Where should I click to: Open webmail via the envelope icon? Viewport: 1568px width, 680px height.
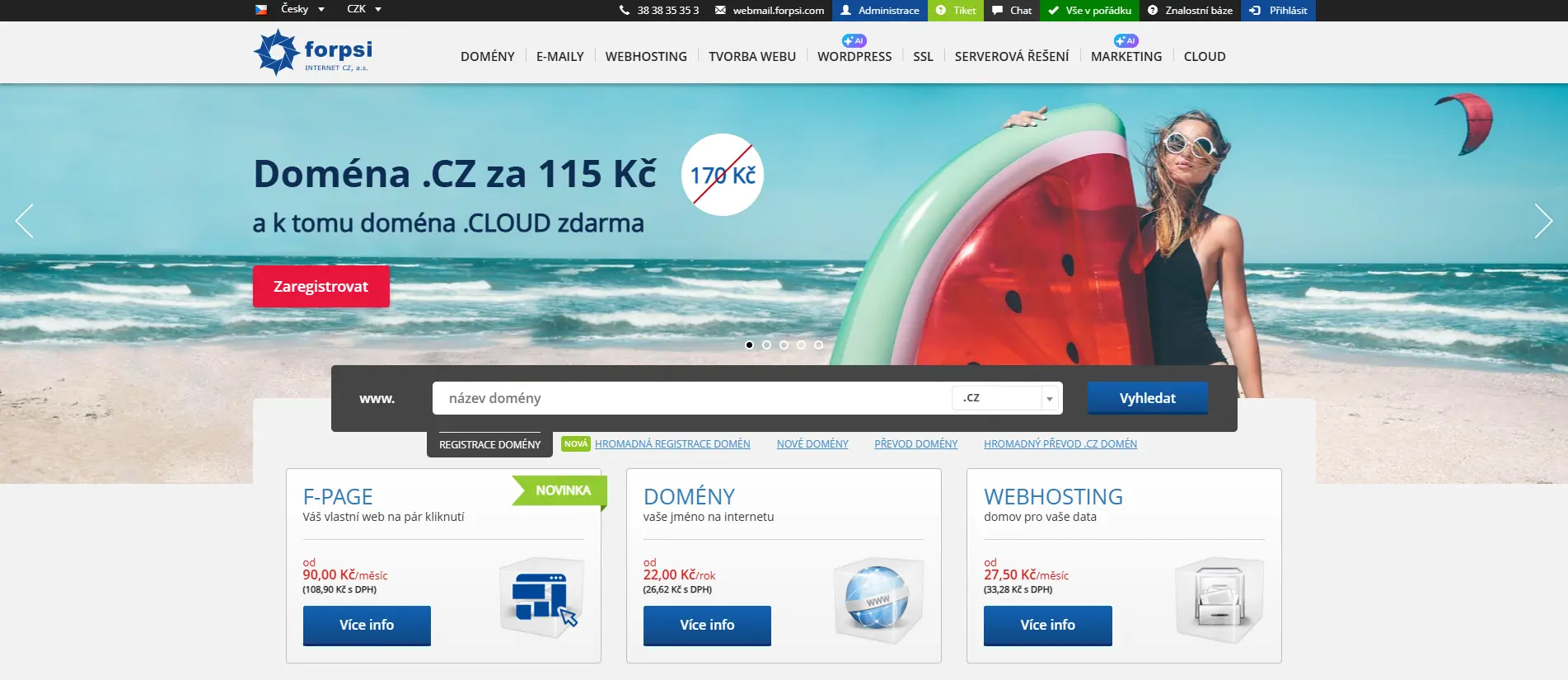pyautogui.click(x=720, y=11)
